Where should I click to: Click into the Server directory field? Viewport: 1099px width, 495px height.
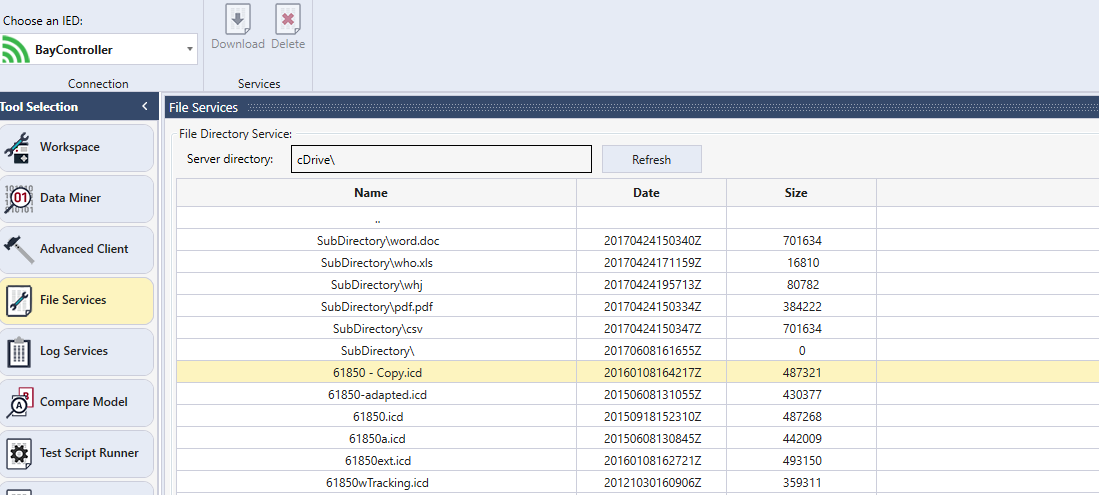tap(440, 160)
